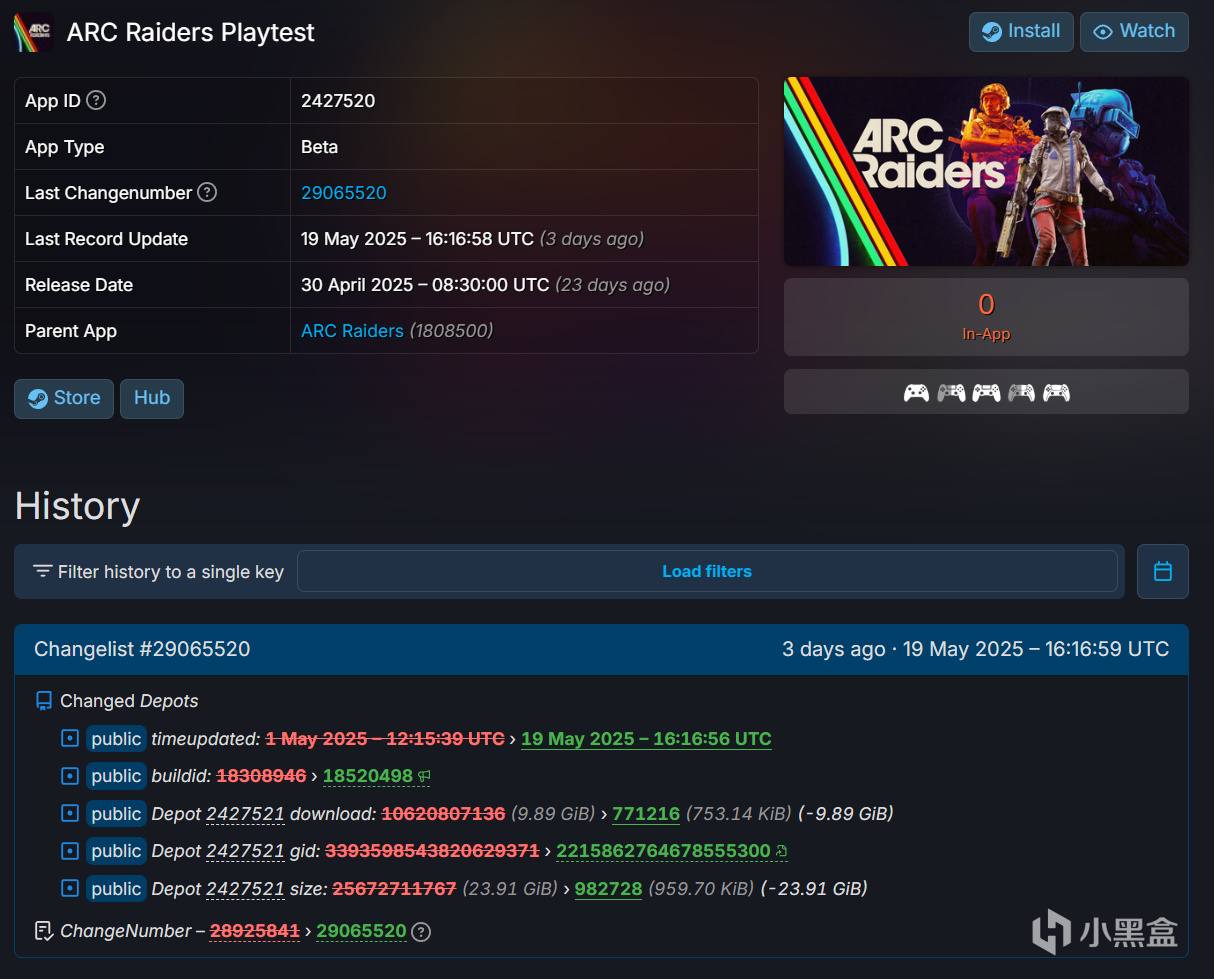
Task: Click the bullet icon on the timeupdated row
Action: click(x=69, y=739)
